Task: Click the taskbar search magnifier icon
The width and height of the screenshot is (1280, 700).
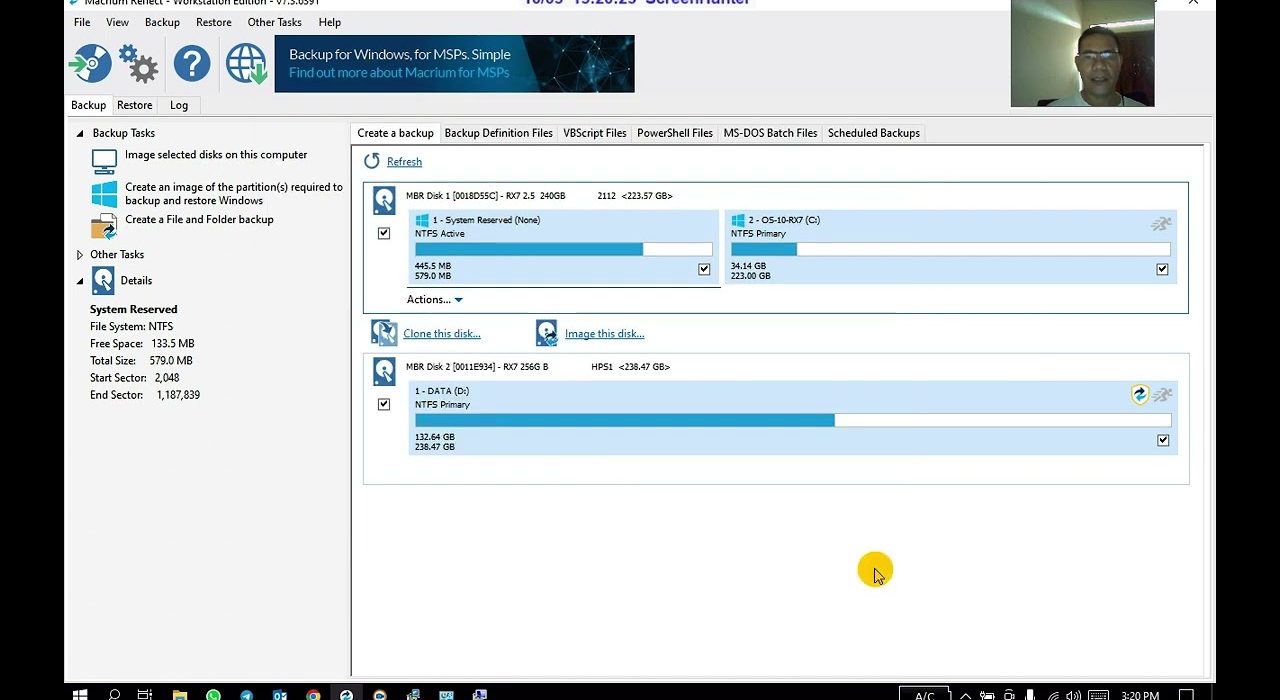Action: [x=114, y=695]
